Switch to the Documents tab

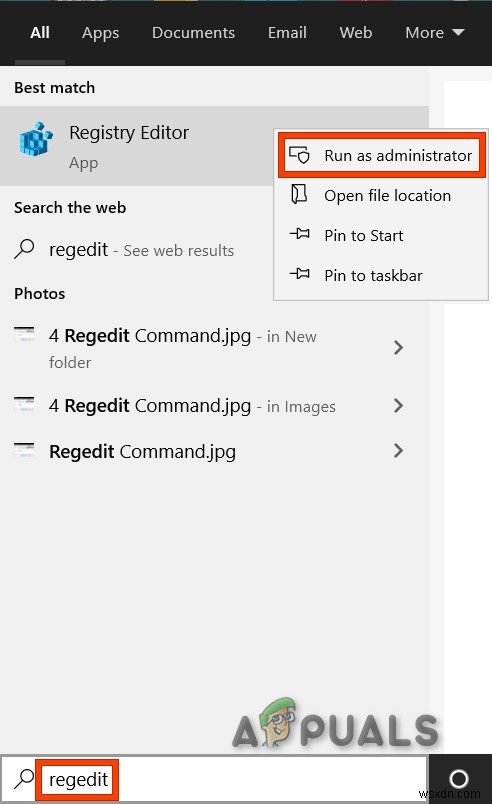click(193, 33)
